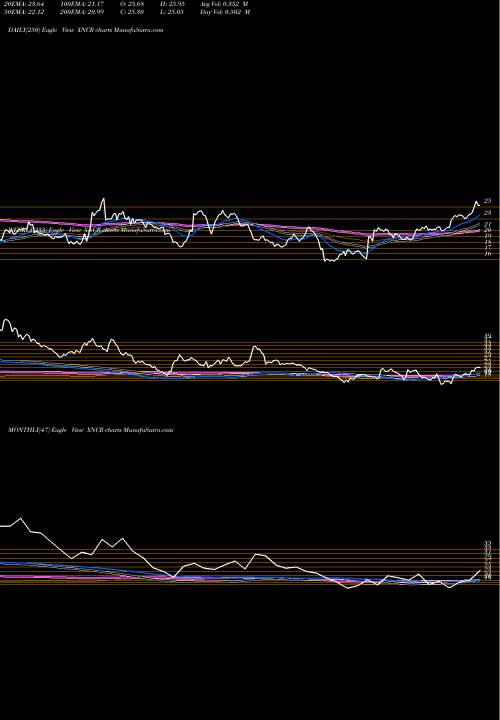Screen dimensions: 500x720
Task: Click the 16 price label on daily axis
Action: pyautogui.click(x=488, y=253)
